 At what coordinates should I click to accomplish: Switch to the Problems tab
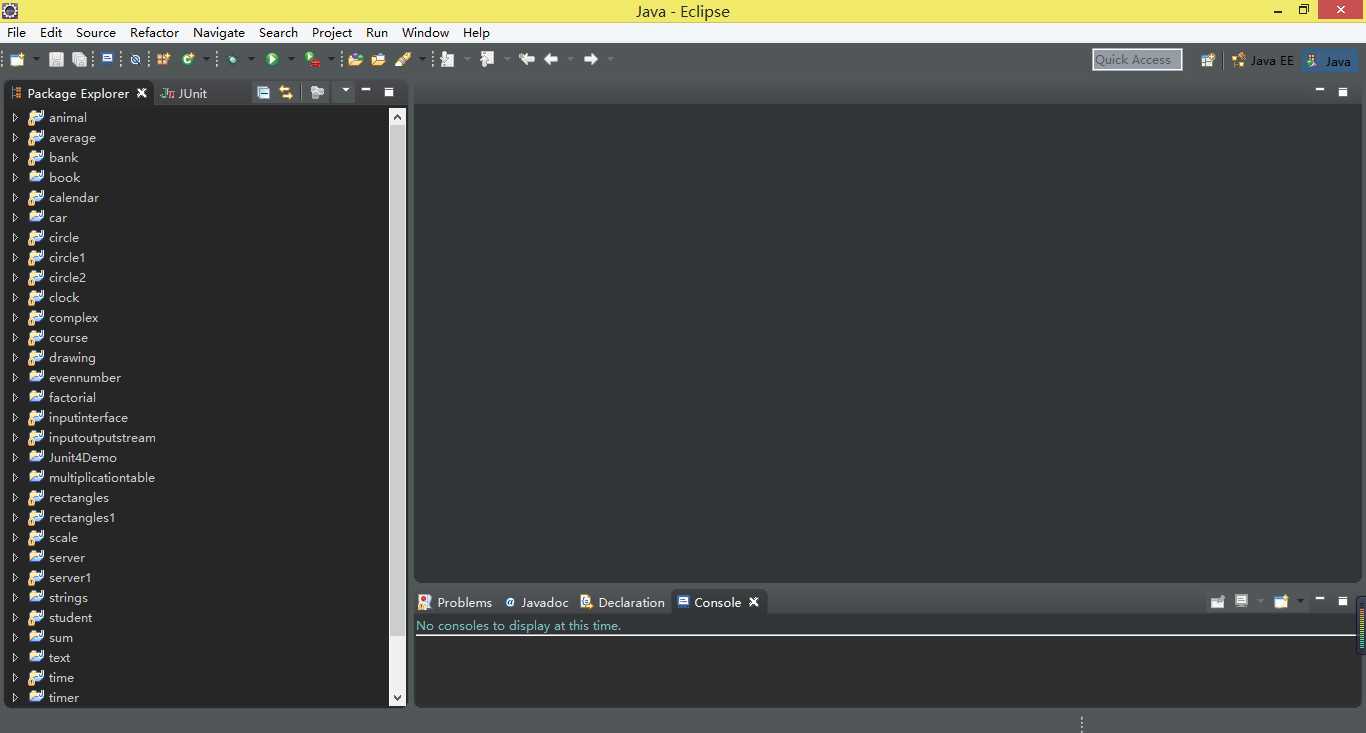click(455, 602)
